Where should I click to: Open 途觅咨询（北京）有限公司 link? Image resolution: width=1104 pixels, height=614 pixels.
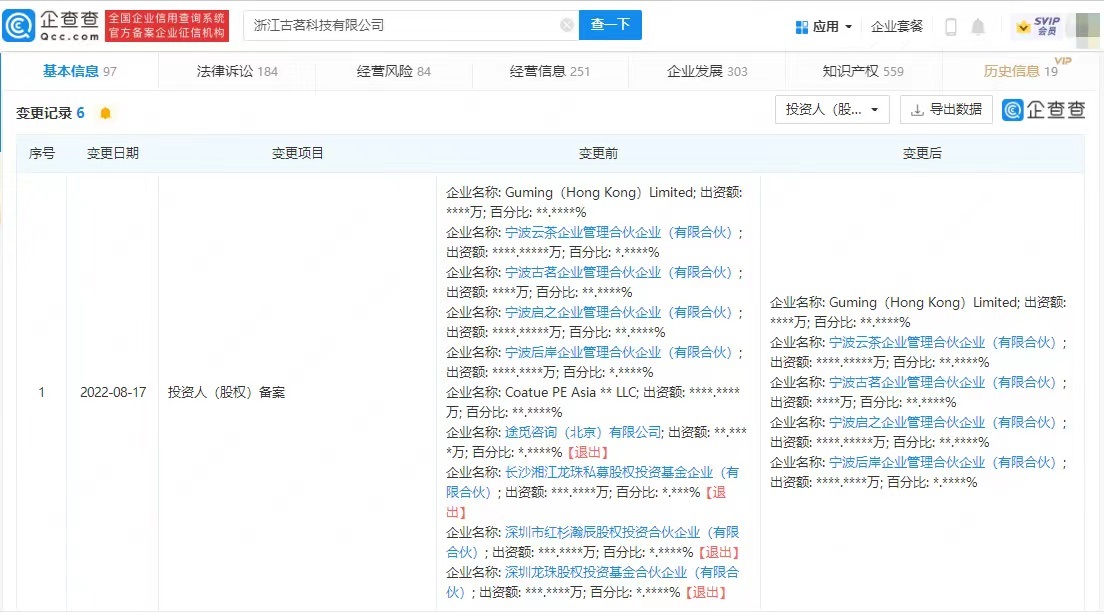pos(583,432)
